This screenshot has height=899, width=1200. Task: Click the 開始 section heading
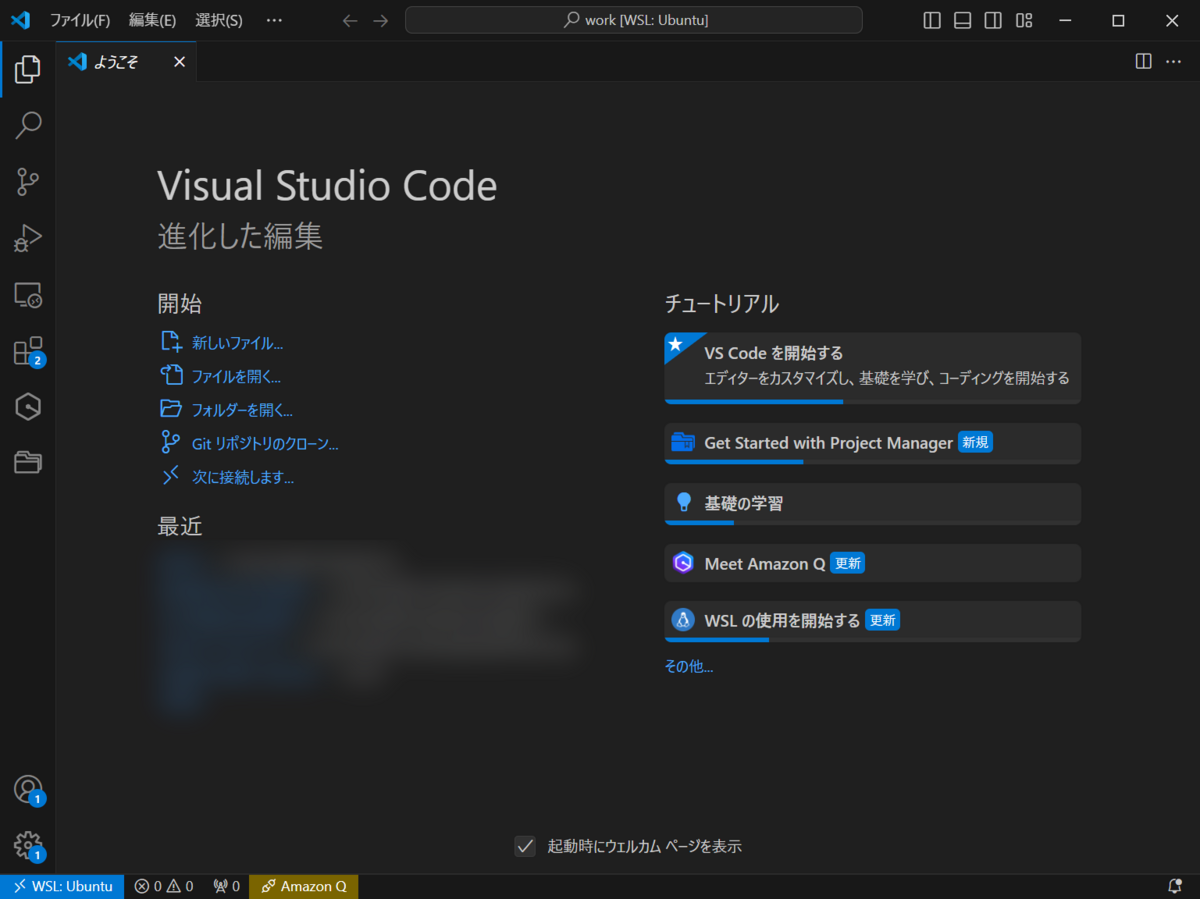[180, 304]
